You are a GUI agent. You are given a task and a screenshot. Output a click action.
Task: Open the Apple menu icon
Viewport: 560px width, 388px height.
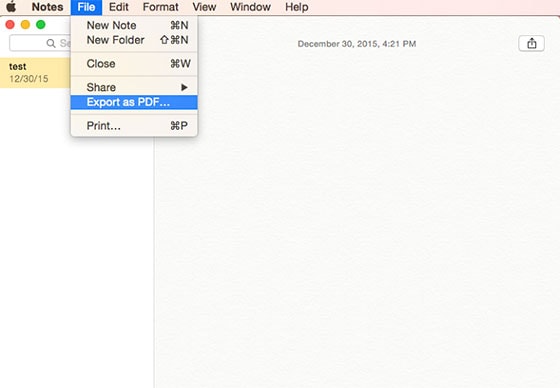pos(11,7)
